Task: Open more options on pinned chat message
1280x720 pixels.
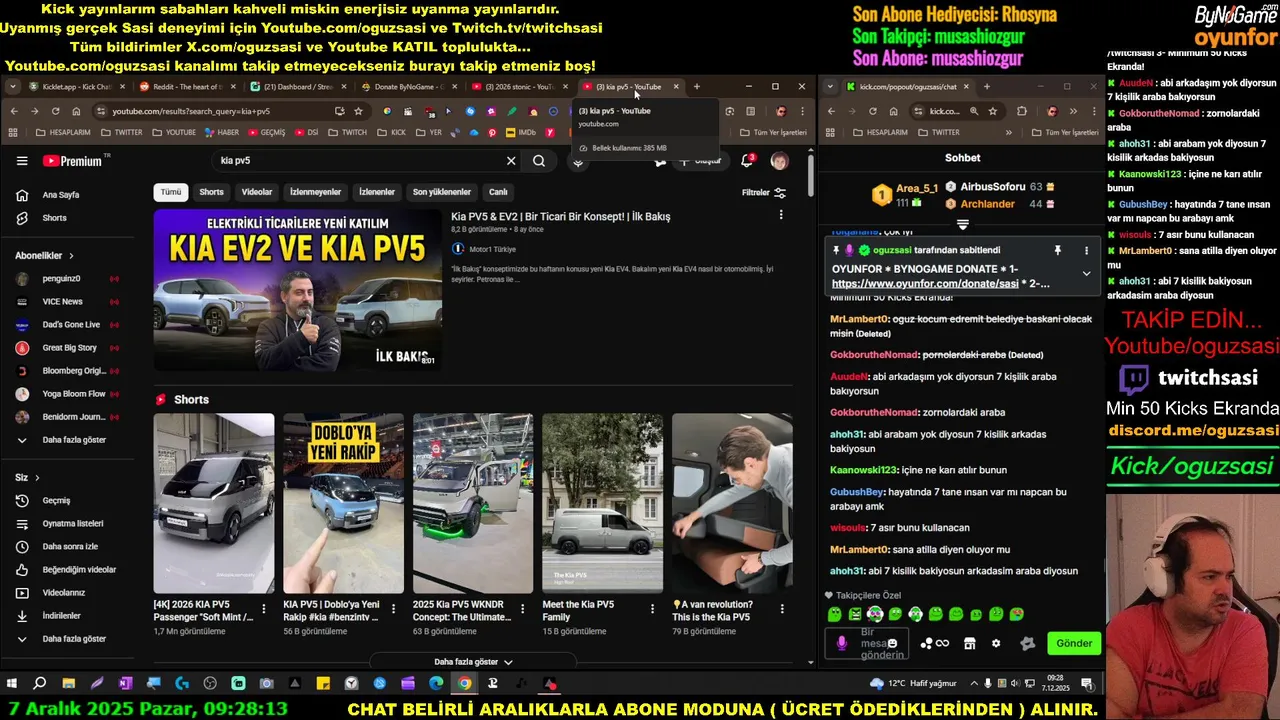Action: tap(1086, 250)
